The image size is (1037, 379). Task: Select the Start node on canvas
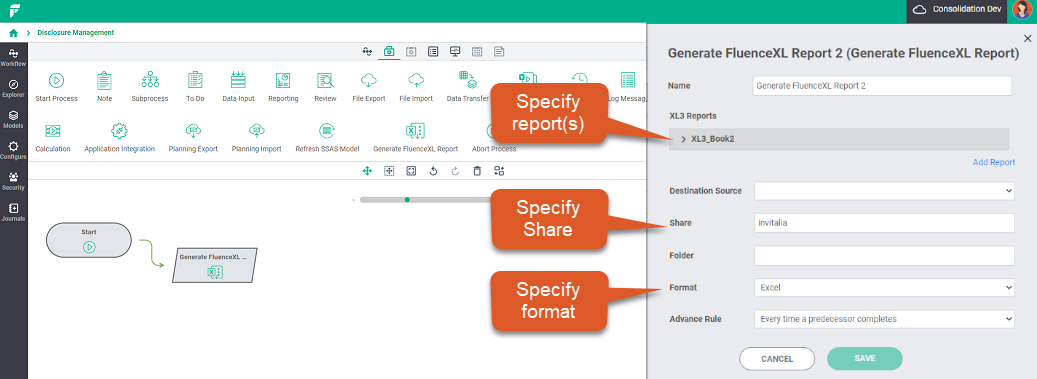tap(89, 240)
